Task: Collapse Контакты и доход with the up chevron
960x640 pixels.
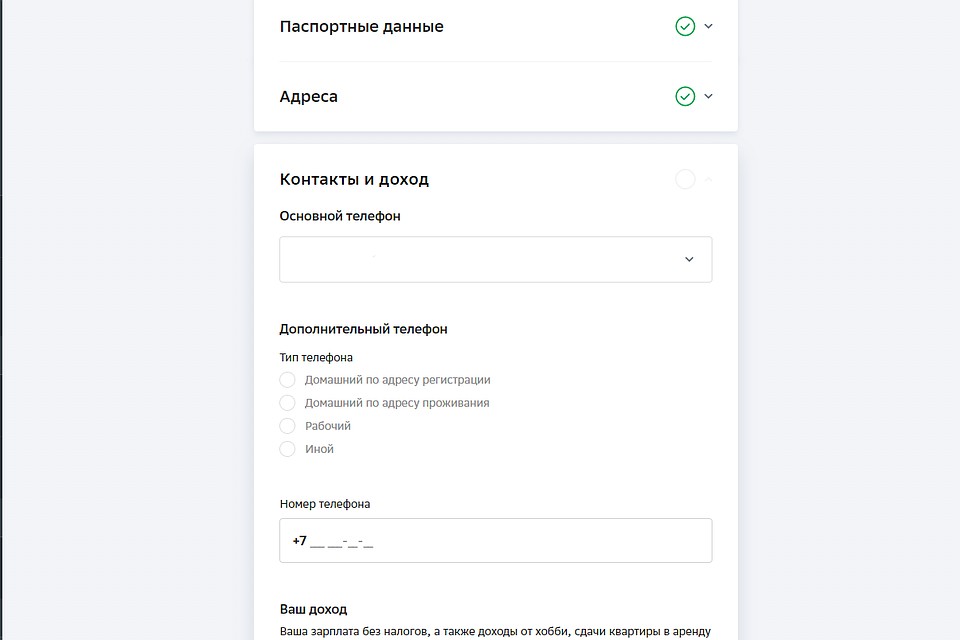Action: tap(708, 179)
